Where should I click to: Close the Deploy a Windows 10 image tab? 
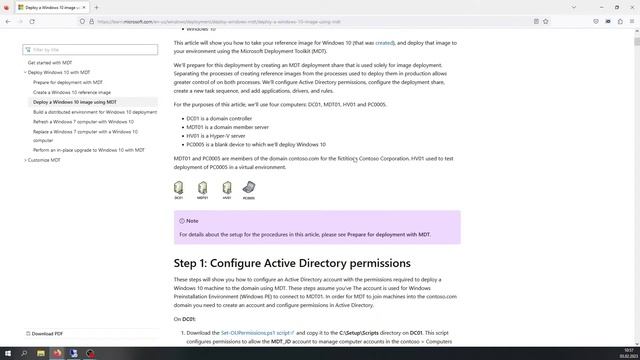coord(84,7)
